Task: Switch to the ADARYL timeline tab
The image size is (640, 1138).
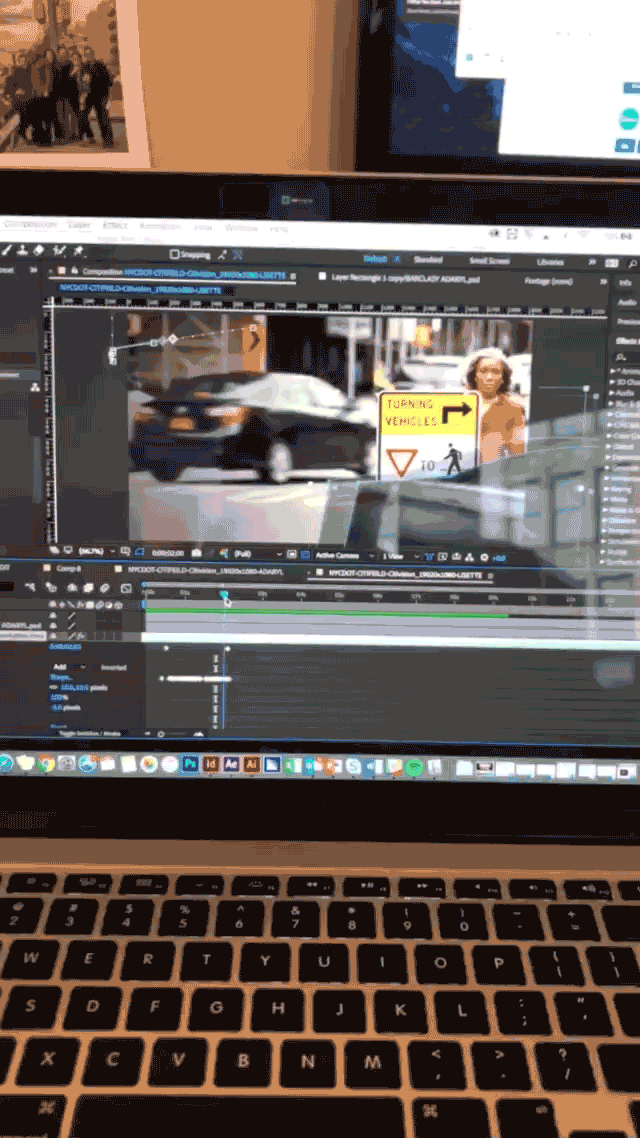Action: click(205, 570)
